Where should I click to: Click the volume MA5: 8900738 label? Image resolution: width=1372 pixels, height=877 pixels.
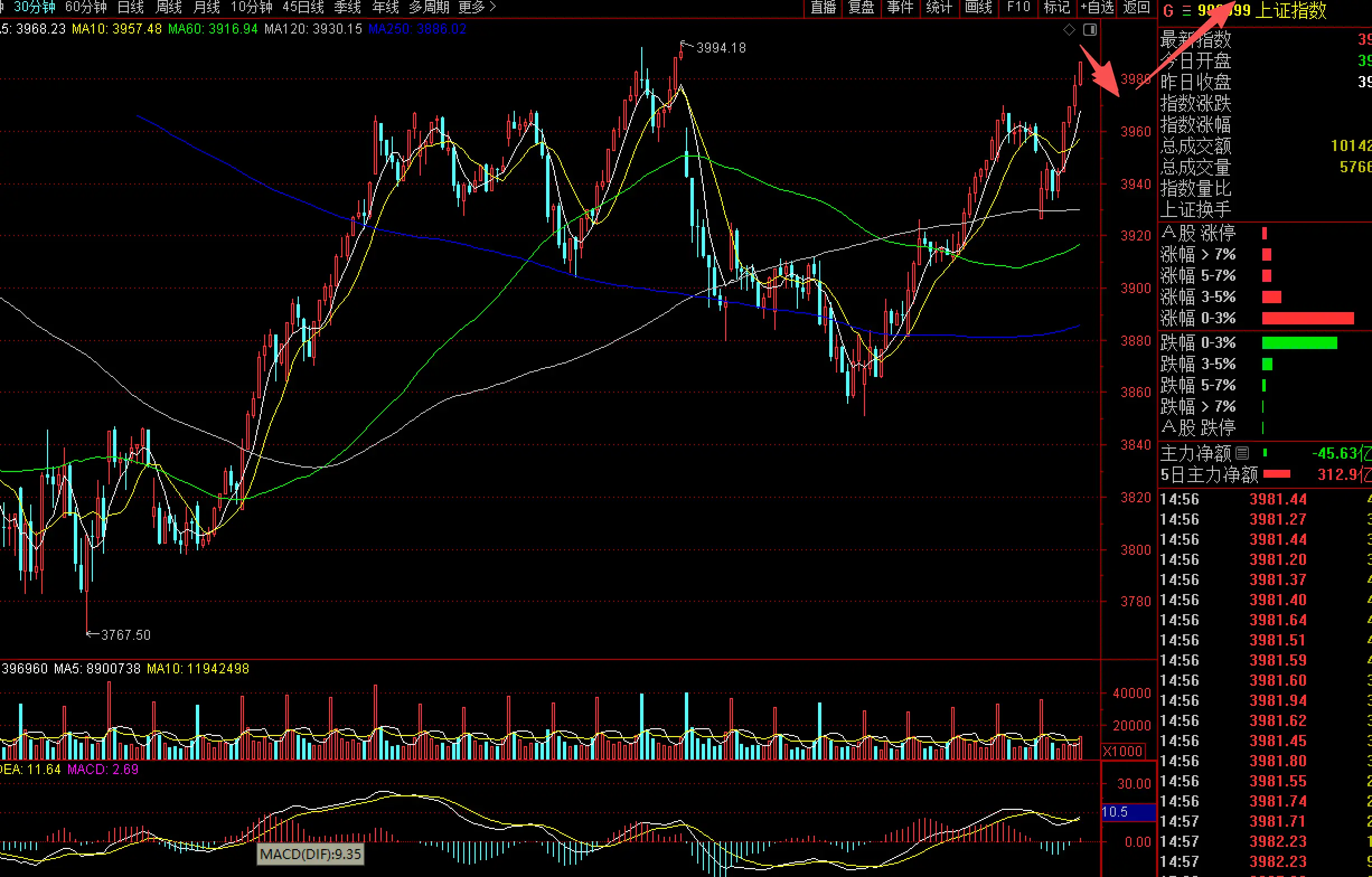97,668
